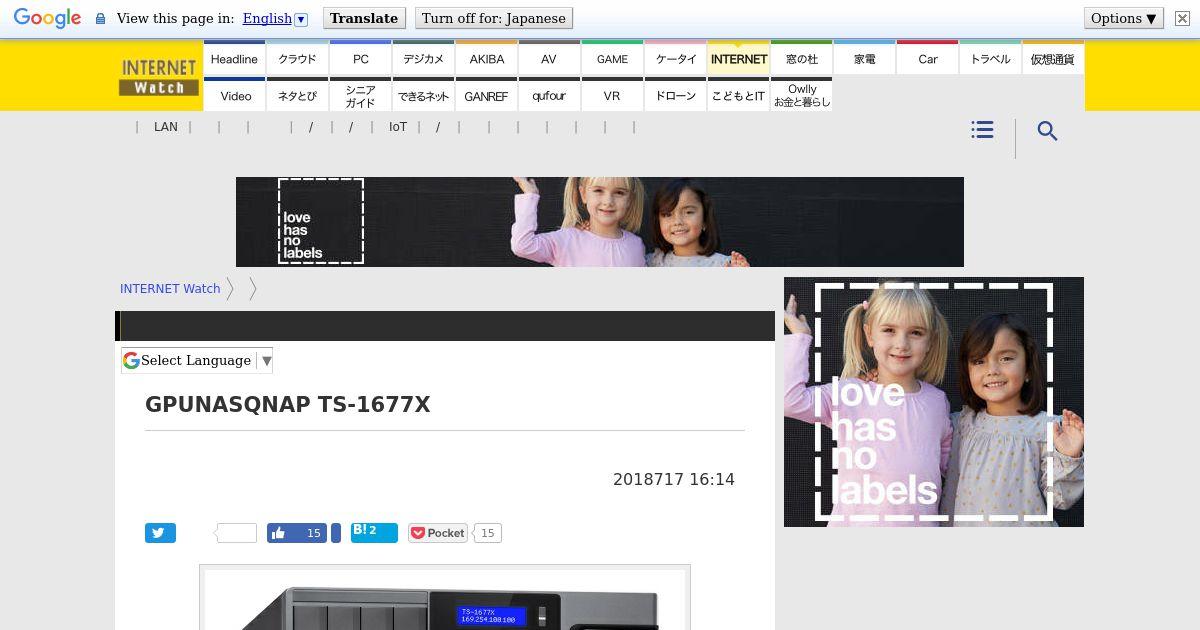This screenshot has width=1200, height=630.
Task: Open the 窓の杜 tab
Action: tap(801, 59)
